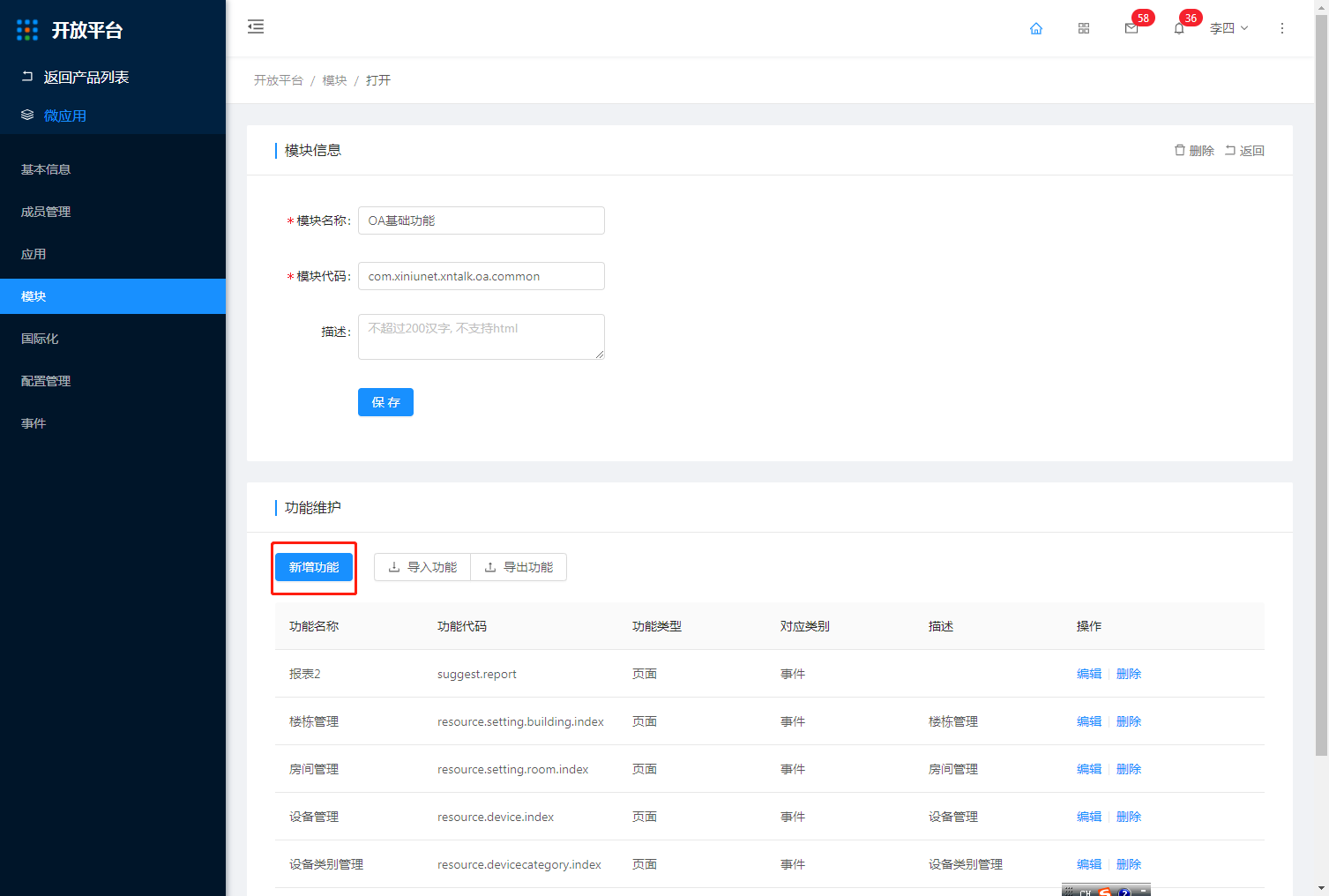Edit the 设备管理 function

coord(1089,817)
